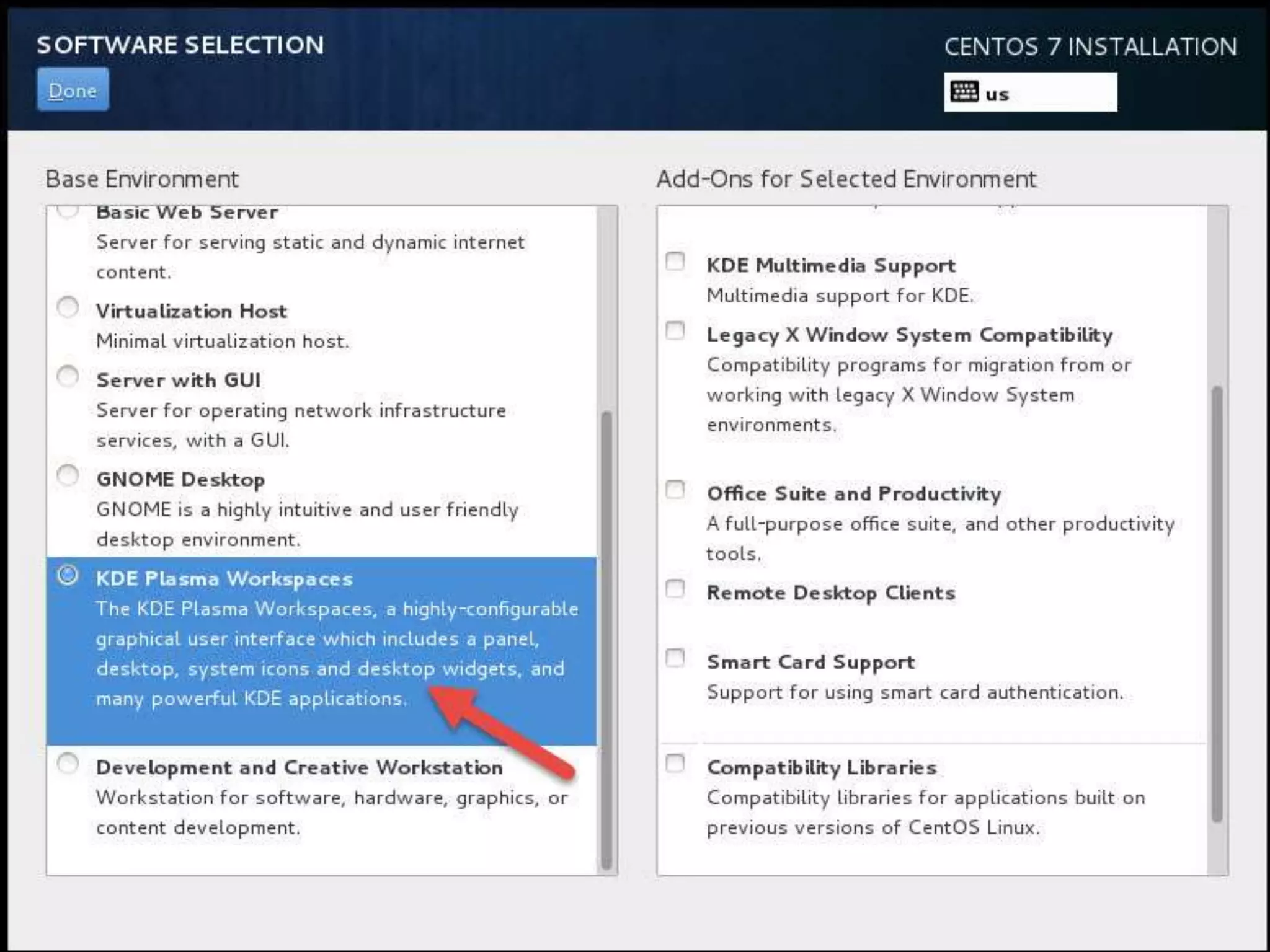The width and height of the screenshot is (1270, 952).
Task: Enable Smart Card Support checkbox
Action: point(675,658)
